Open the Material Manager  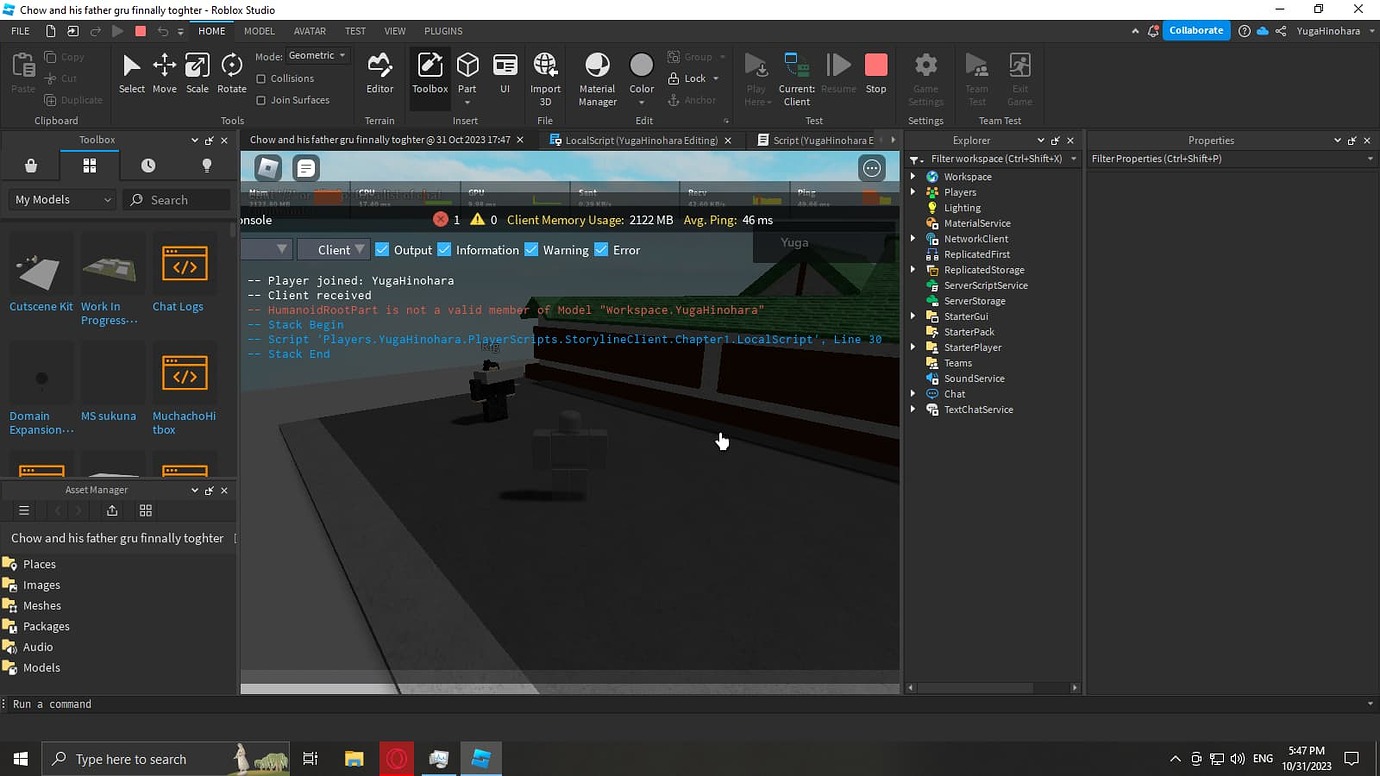coord(596,75)
